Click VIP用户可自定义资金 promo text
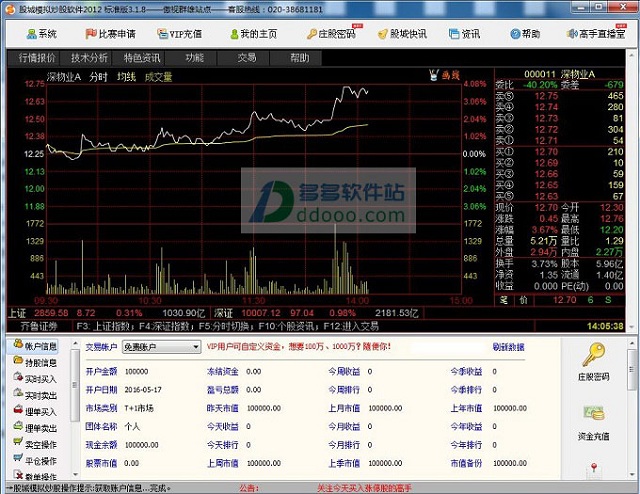The width and height of the screenshot is (640, 494). pos(299,347)
